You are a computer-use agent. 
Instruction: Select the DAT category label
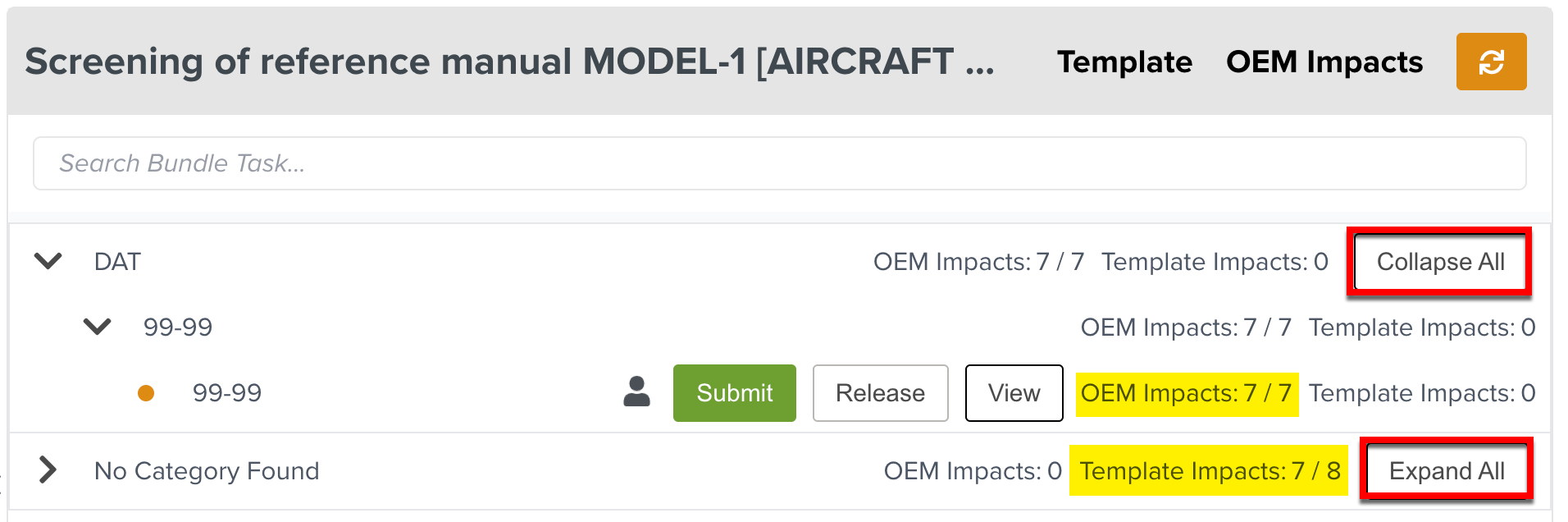117,262
